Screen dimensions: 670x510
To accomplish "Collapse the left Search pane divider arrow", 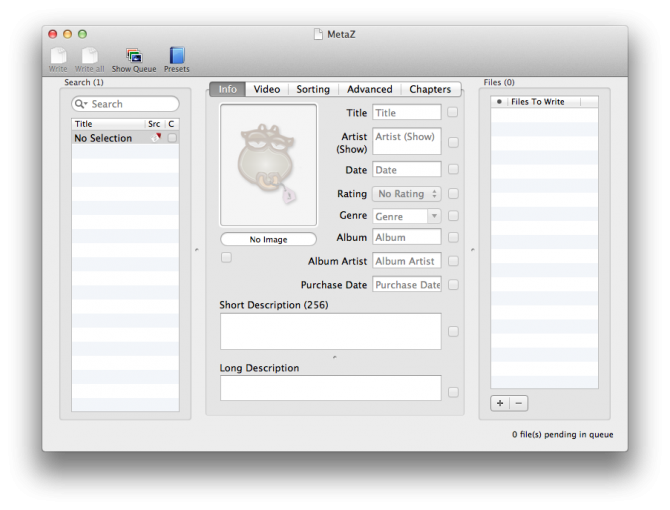I will 196,249.
